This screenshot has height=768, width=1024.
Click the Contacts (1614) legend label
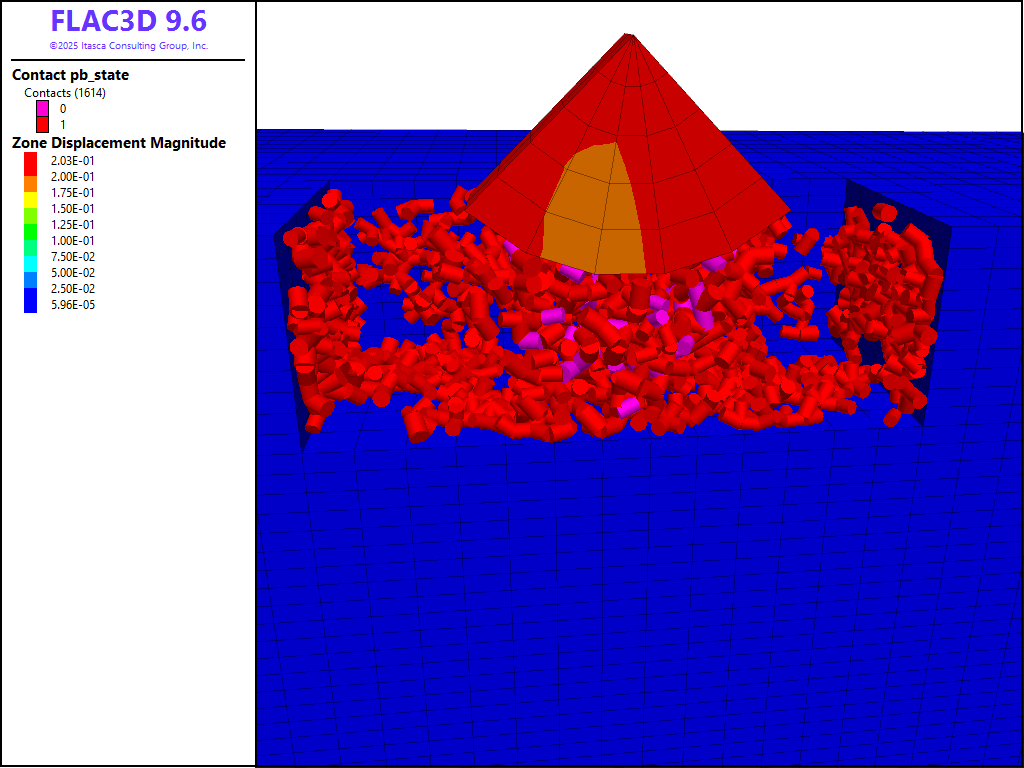[65, 93]
